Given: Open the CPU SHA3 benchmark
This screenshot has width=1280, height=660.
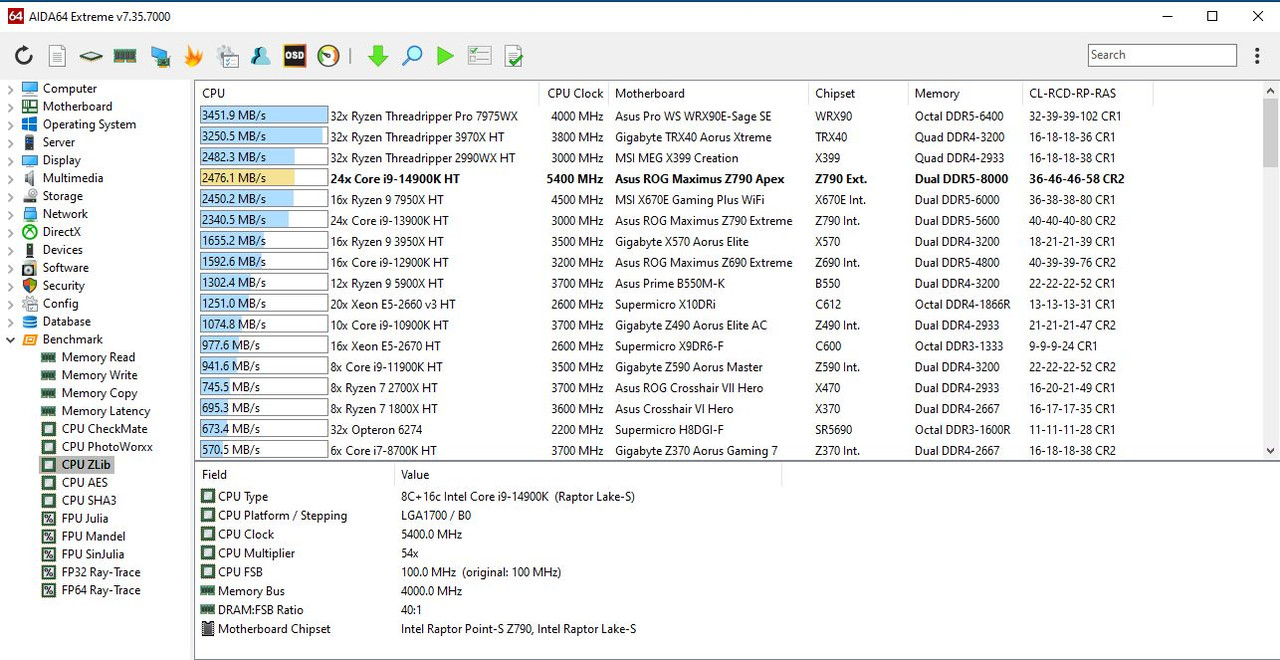Looking at the screenshot, I should pos(88,501).
